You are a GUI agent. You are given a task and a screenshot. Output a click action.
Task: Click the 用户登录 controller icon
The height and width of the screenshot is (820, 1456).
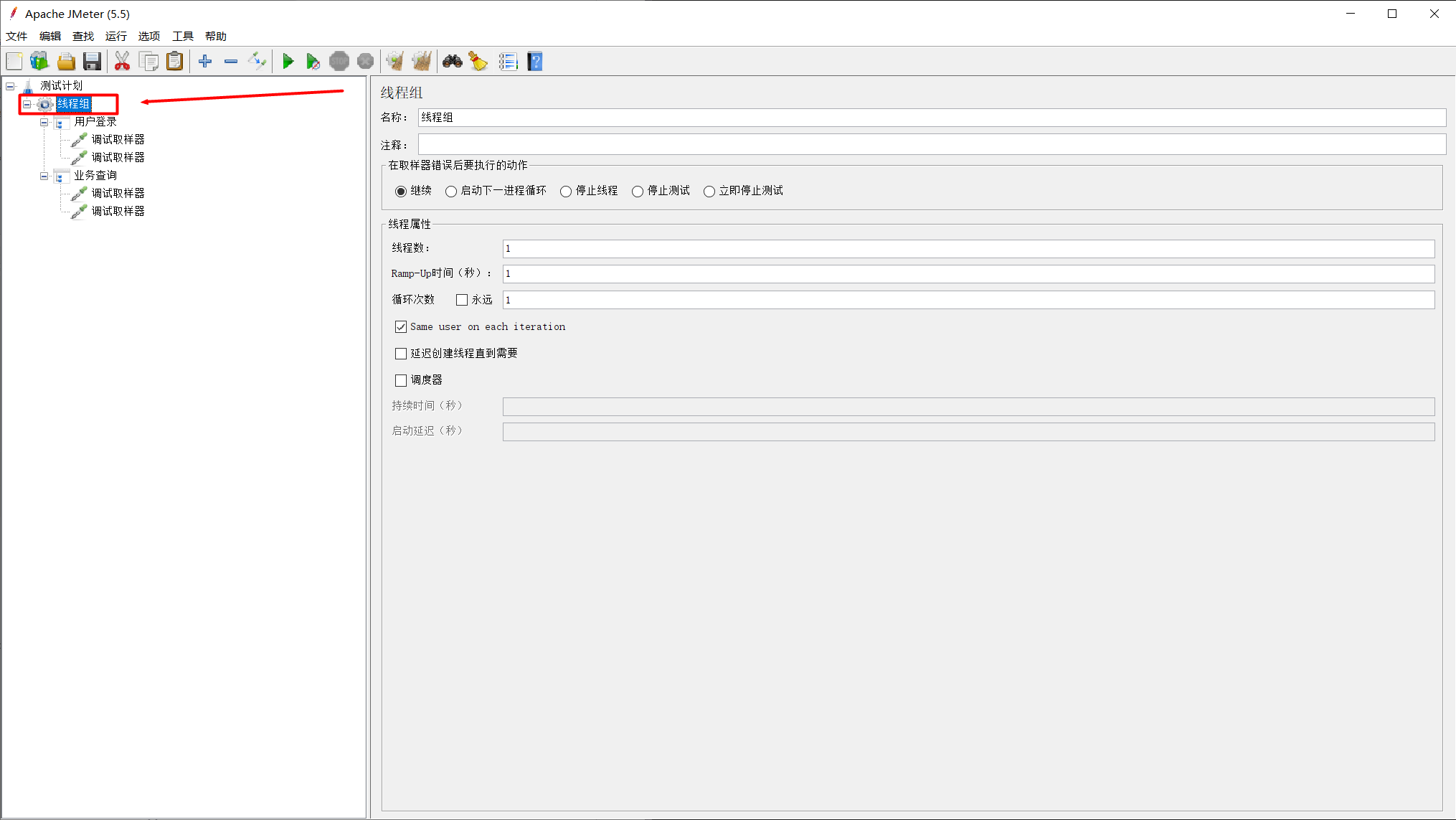pyautogui.click(x=62, y=122)
